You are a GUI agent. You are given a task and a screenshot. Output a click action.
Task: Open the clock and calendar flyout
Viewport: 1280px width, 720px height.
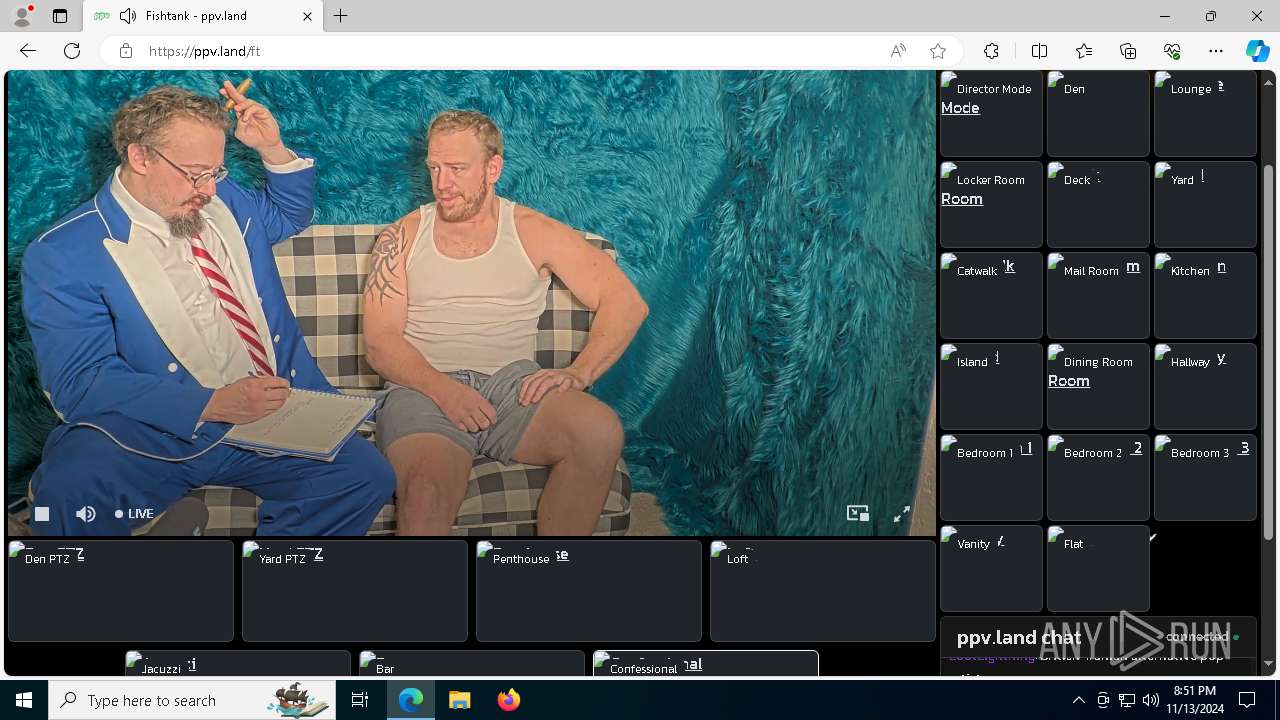point(1194,700)
